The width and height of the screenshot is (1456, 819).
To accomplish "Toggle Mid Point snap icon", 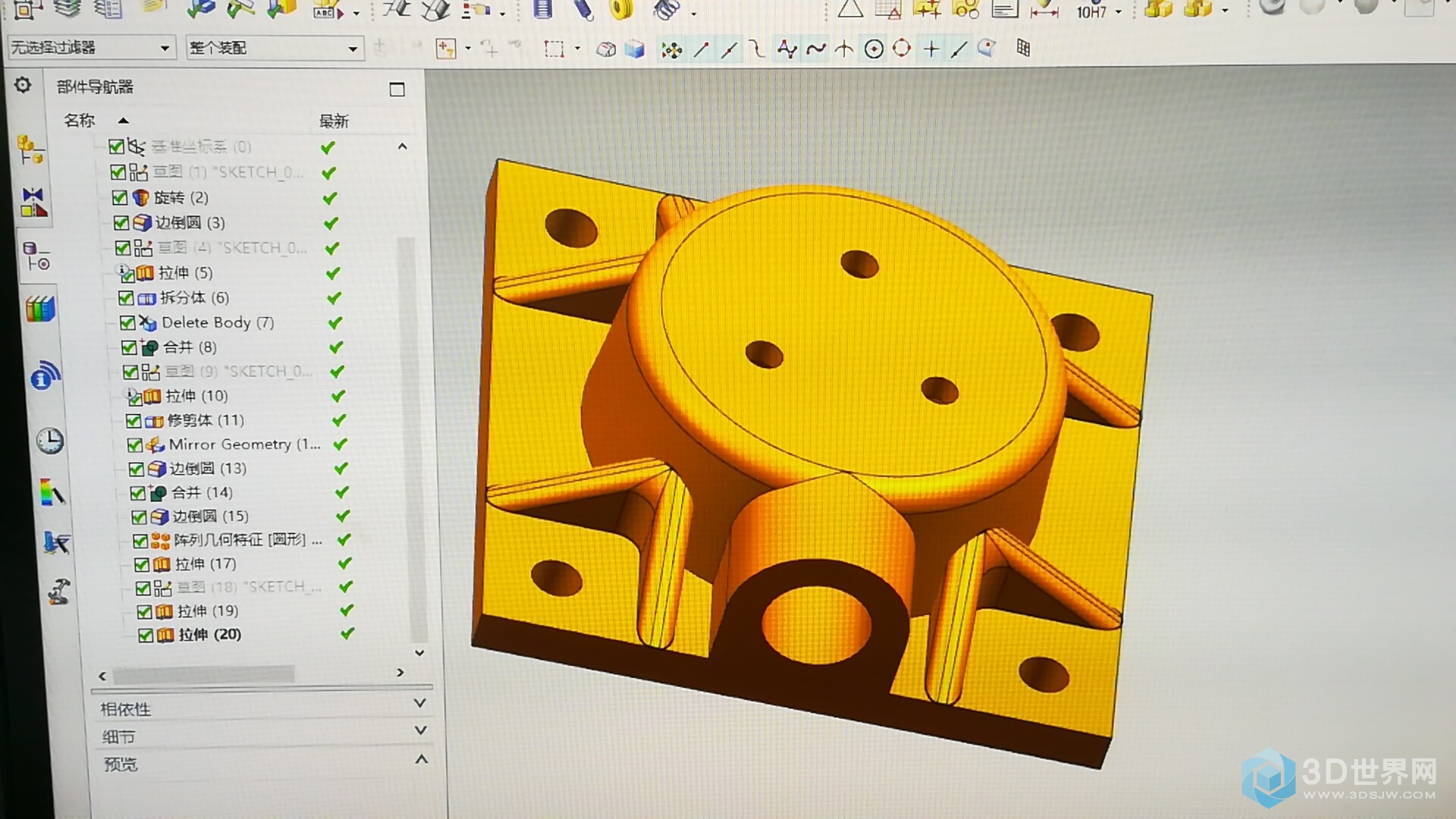I will 729,50.
